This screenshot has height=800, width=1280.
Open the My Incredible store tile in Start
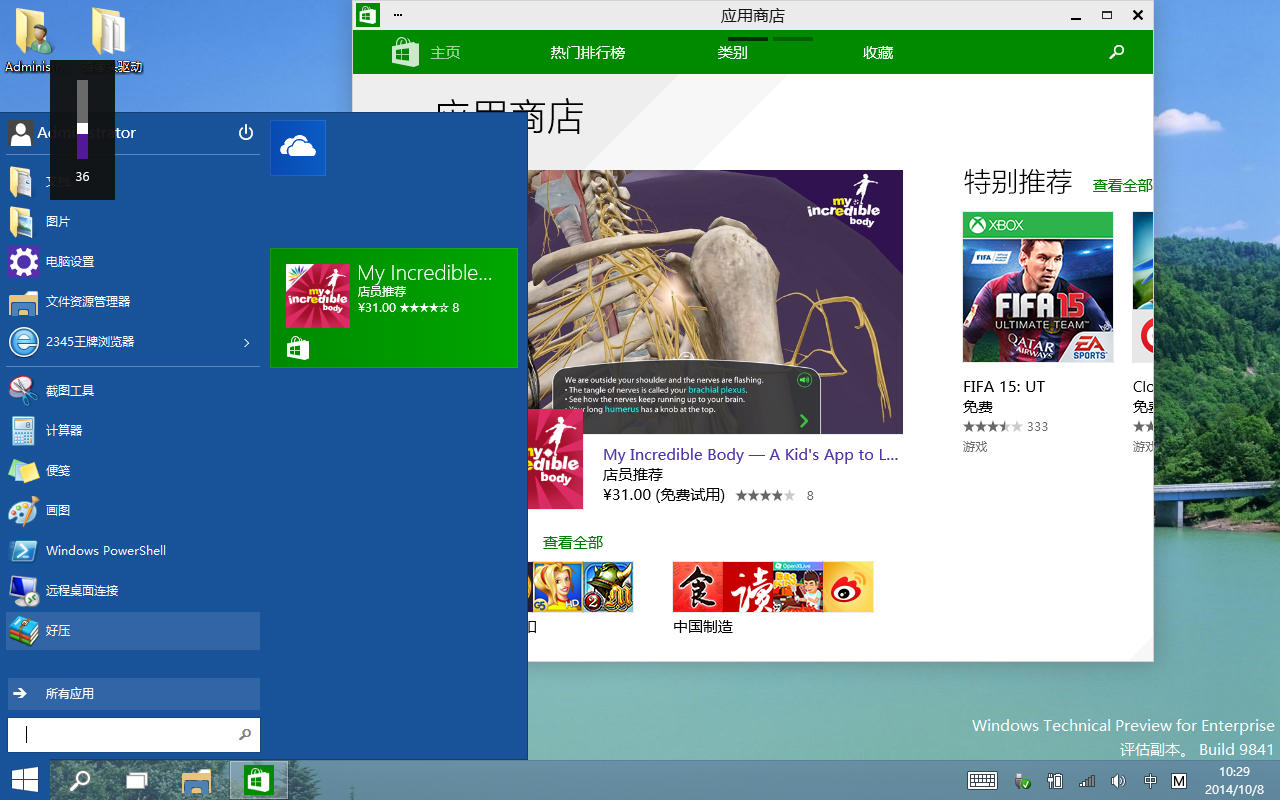tap(394, 308)
